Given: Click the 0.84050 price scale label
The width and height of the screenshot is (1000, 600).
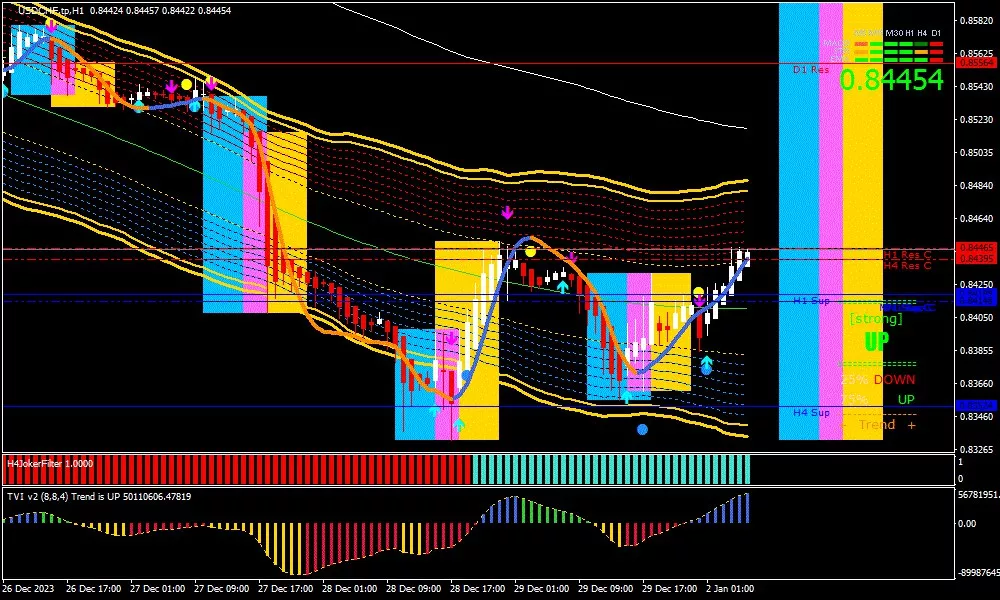Looking at the screenshot, I should coord(976,318).
